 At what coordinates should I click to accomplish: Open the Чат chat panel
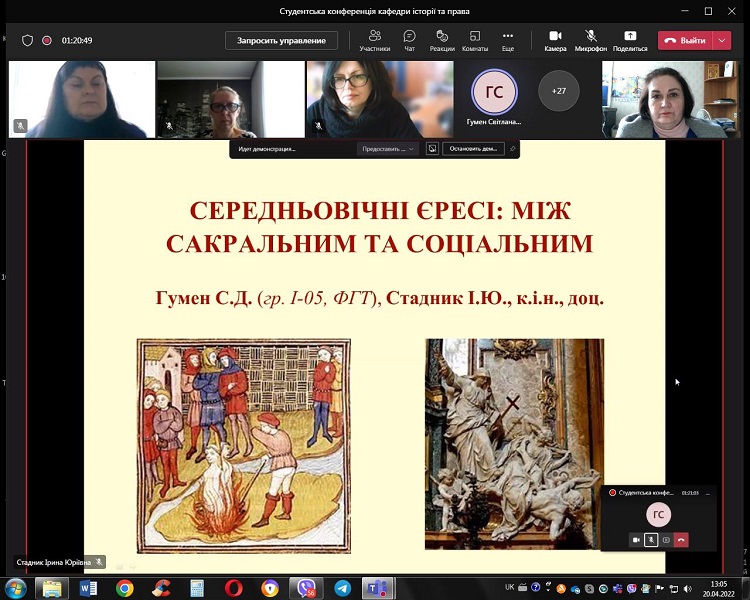409,41
